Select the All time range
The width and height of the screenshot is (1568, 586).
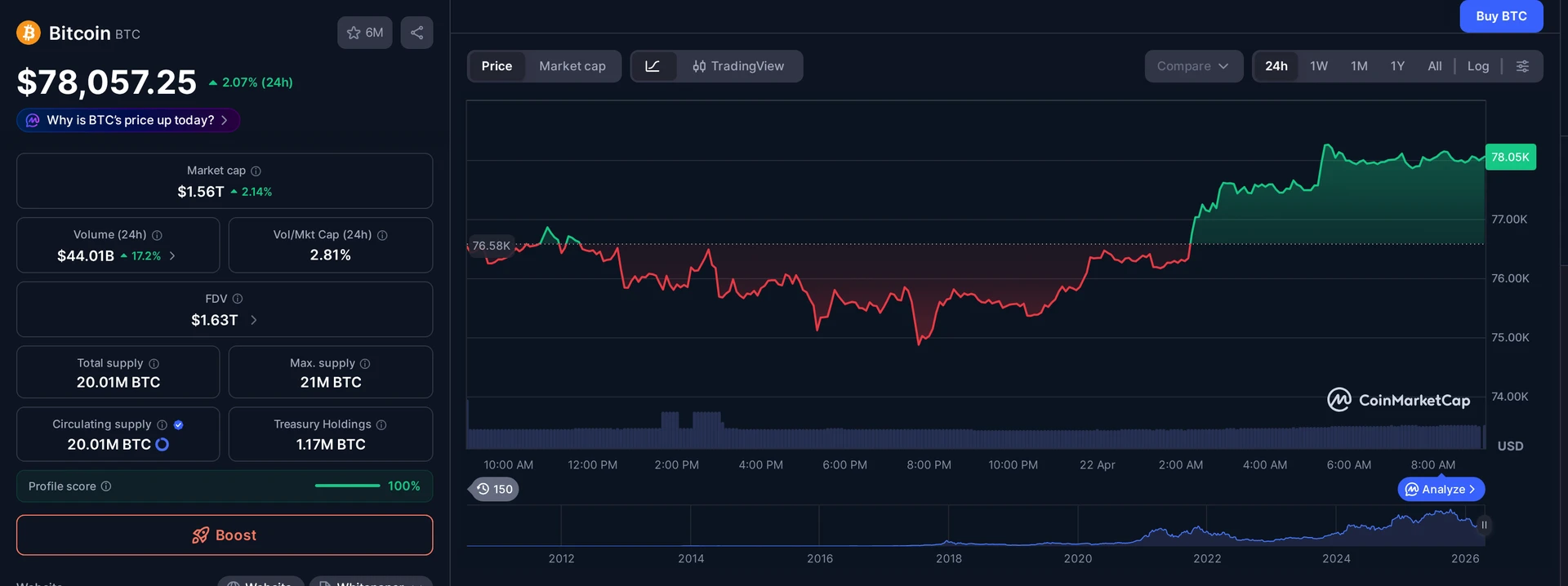coord(1435,66)
